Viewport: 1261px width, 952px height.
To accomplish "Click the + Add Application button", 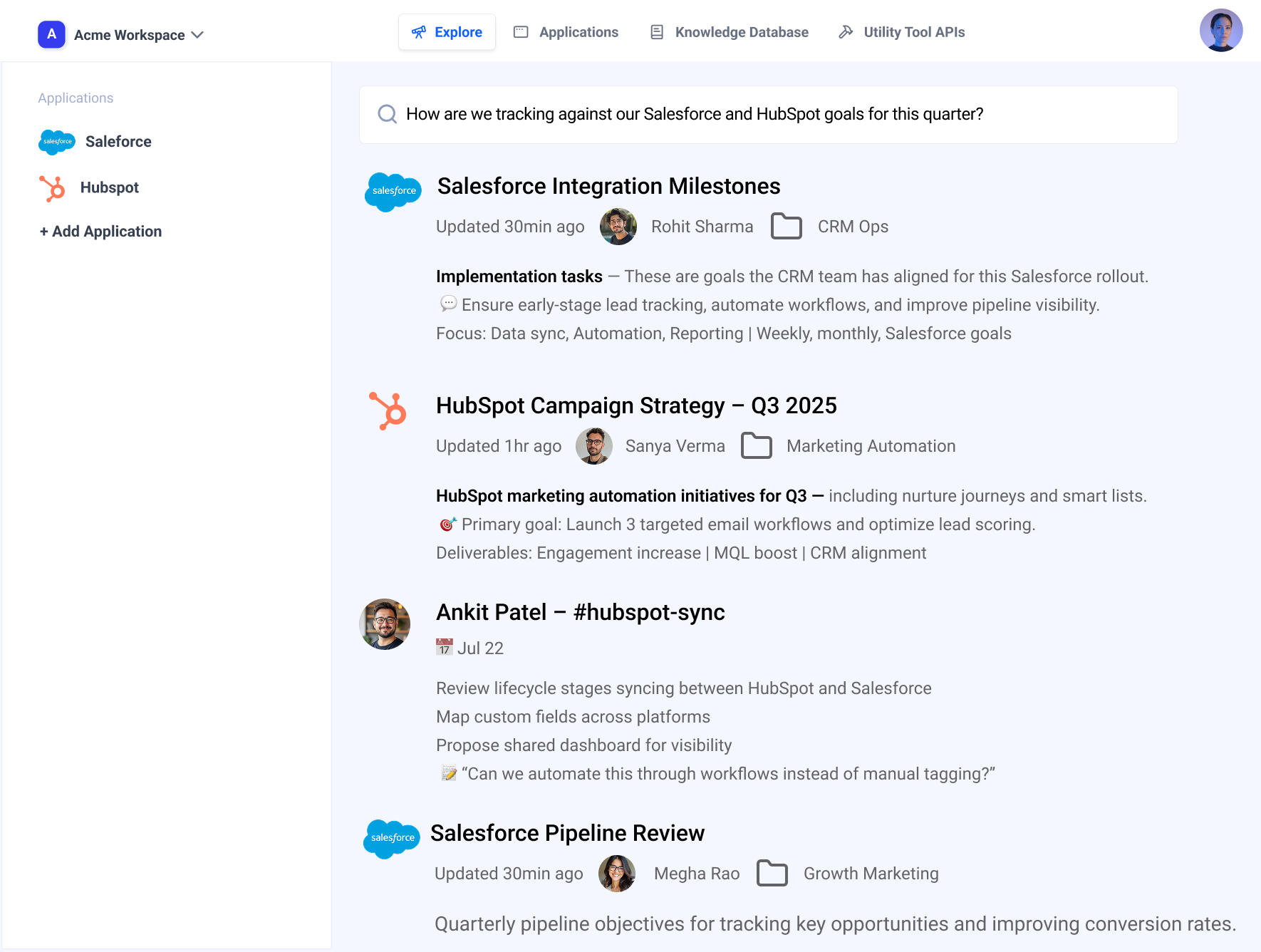I will pos(100,232).
